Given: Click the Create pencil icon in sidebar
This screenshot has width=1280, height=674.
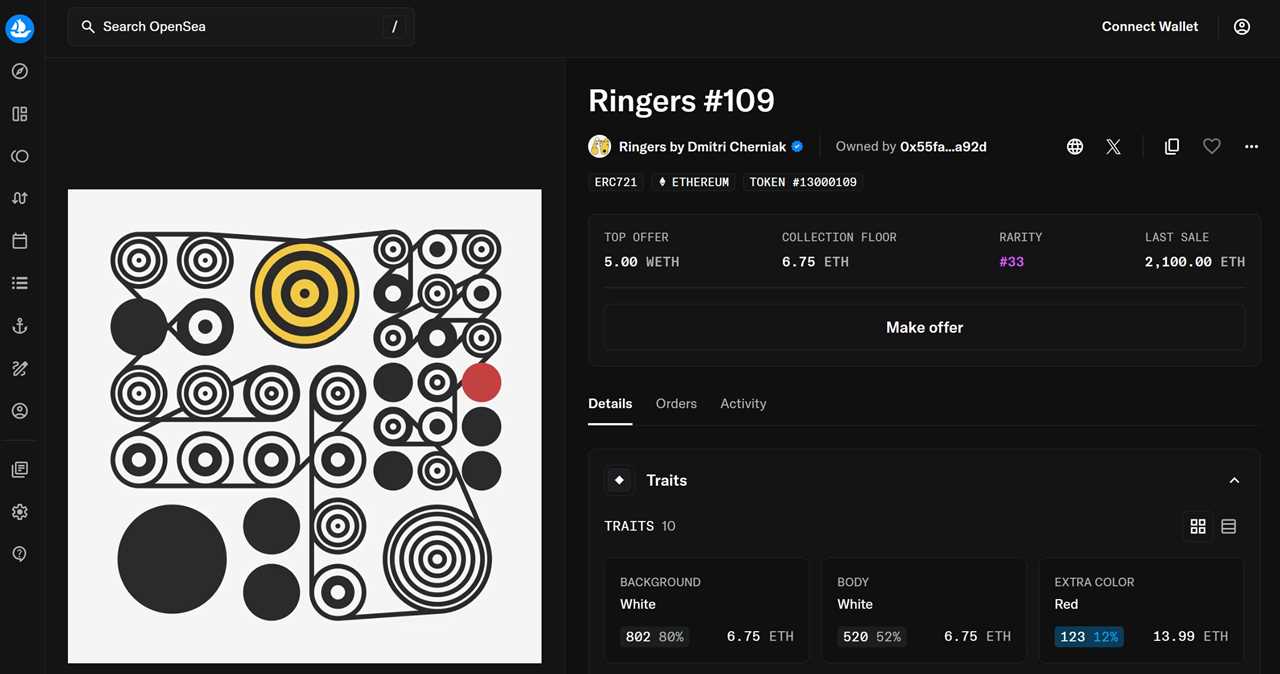Looking at the screenshot, I should pos(20,368).
